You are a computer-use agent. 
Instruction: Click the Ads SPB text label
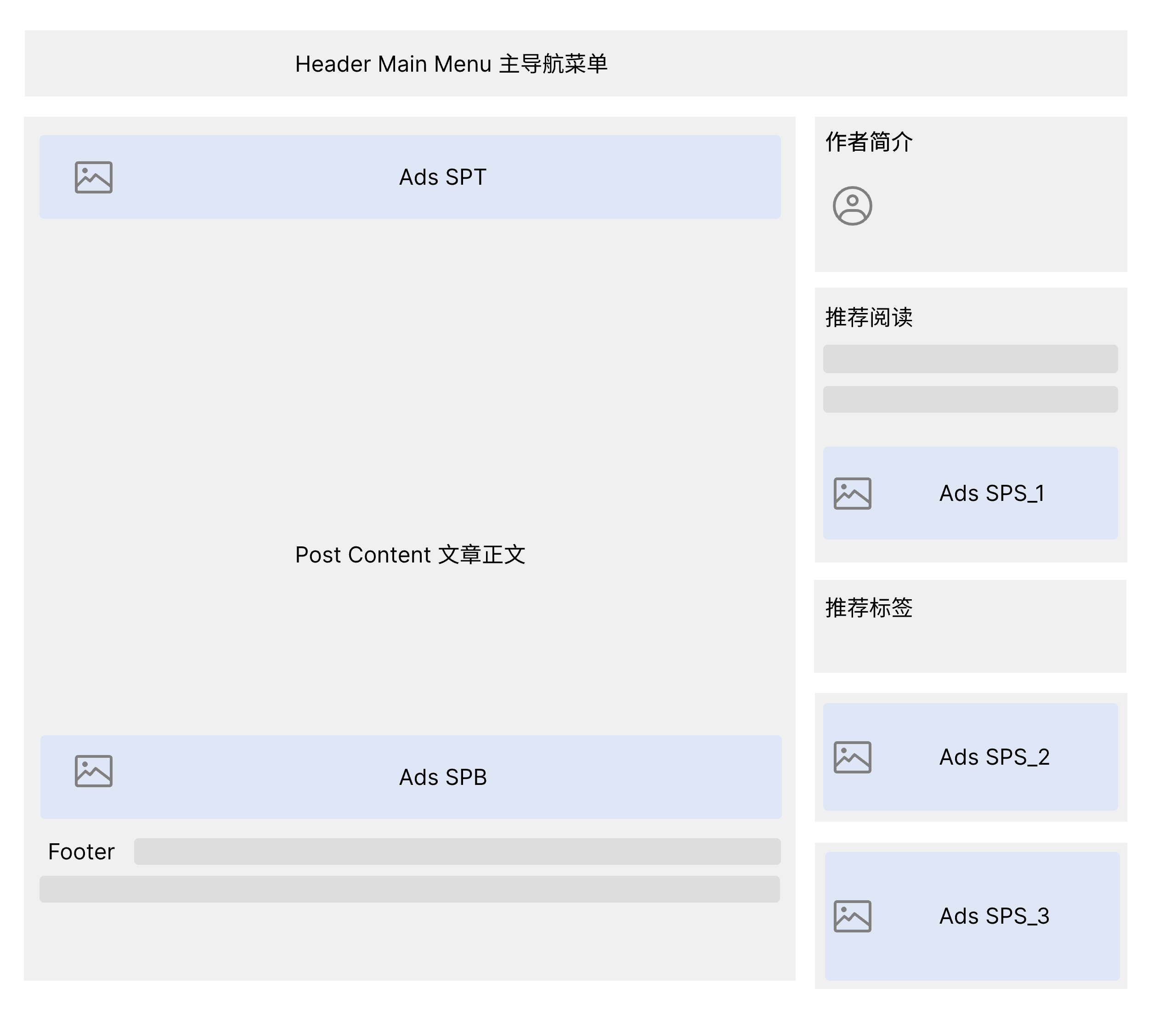[443, 777]
